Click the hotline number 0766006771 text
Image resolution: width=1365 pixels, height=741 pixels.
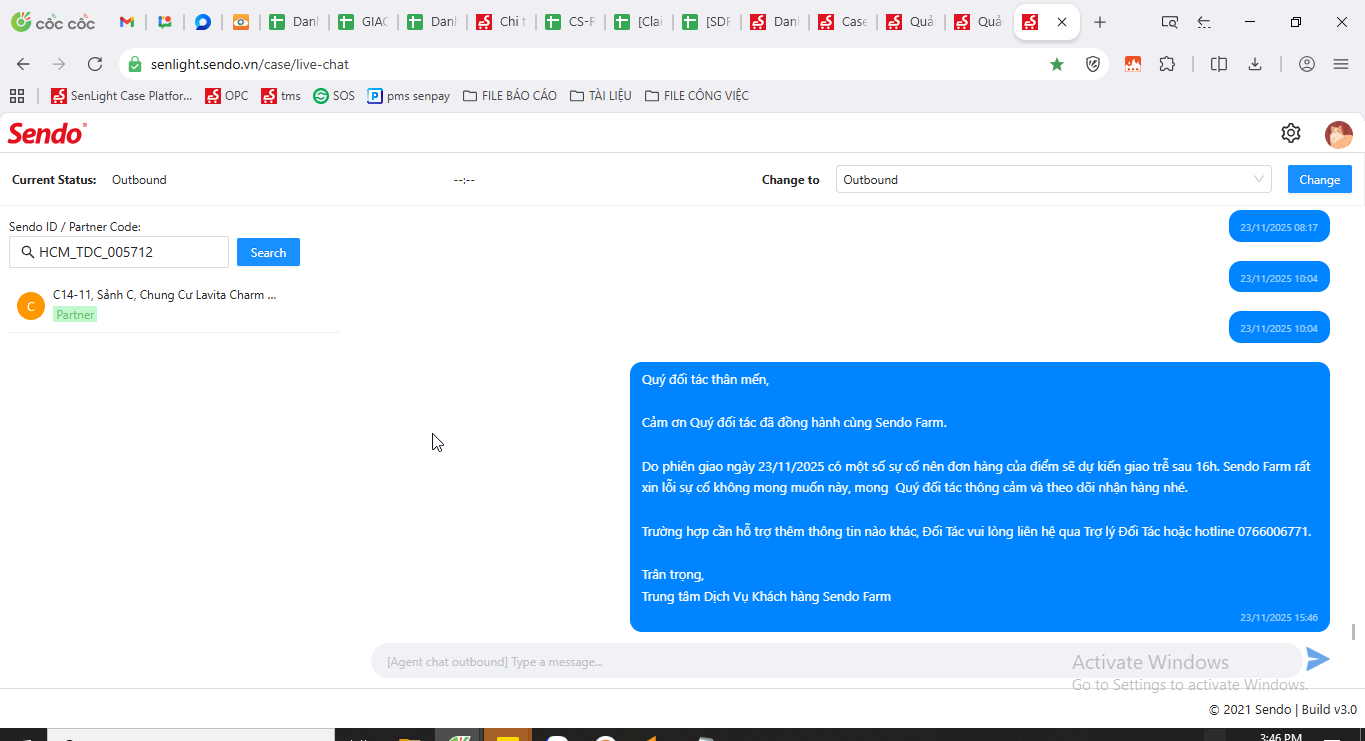pos(1272,532)
